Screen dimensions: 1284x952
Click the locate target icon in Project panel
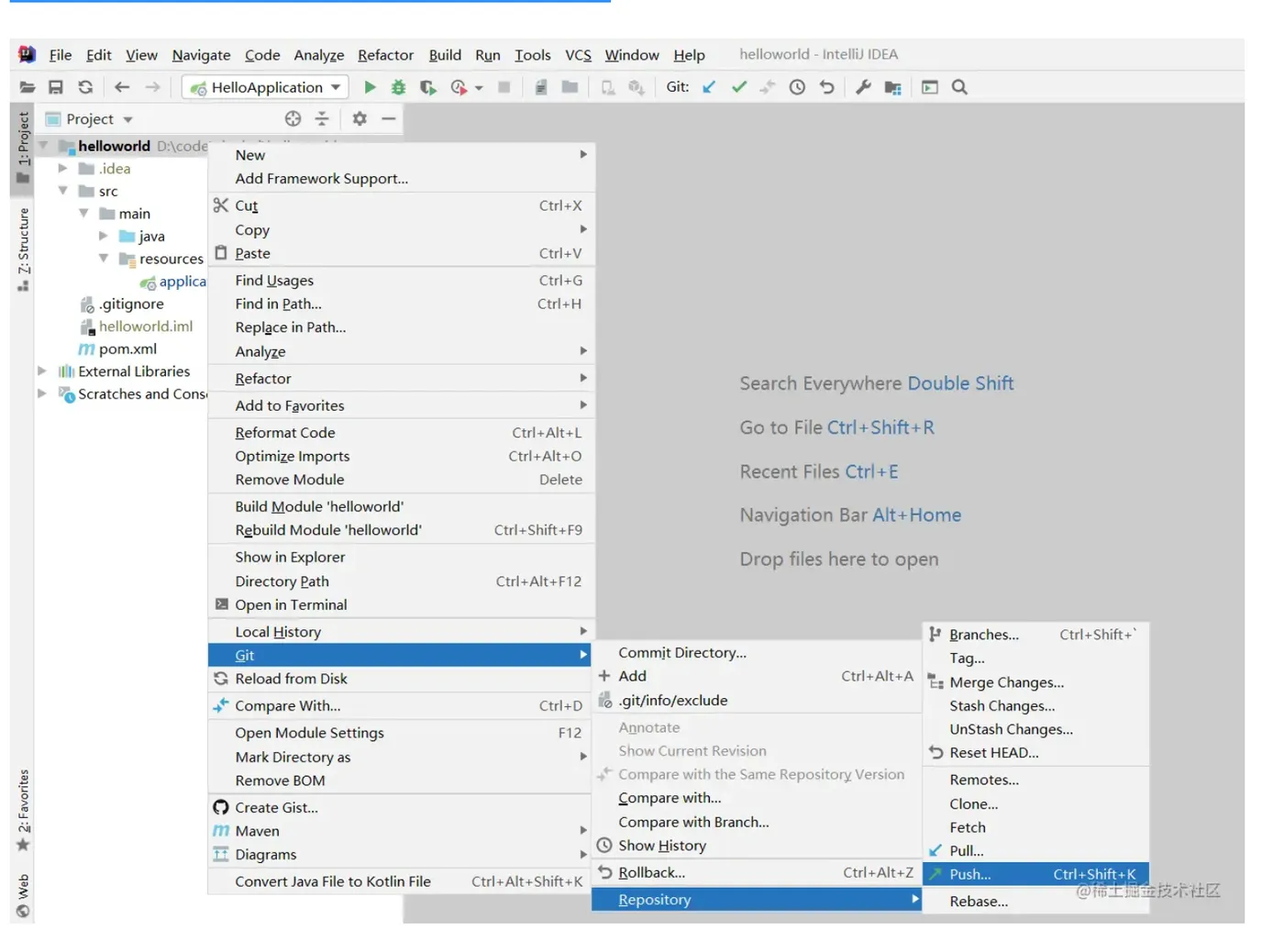coord(293,118)
